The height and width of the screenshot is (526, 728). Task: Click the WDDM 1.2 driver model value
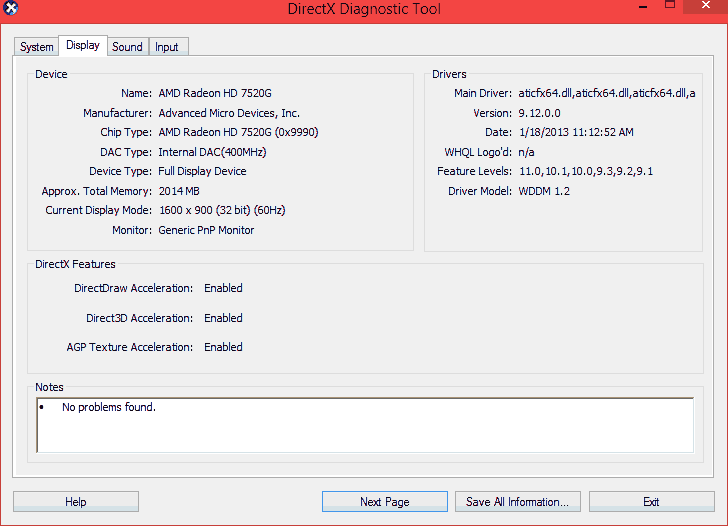[x=544, y=191]
